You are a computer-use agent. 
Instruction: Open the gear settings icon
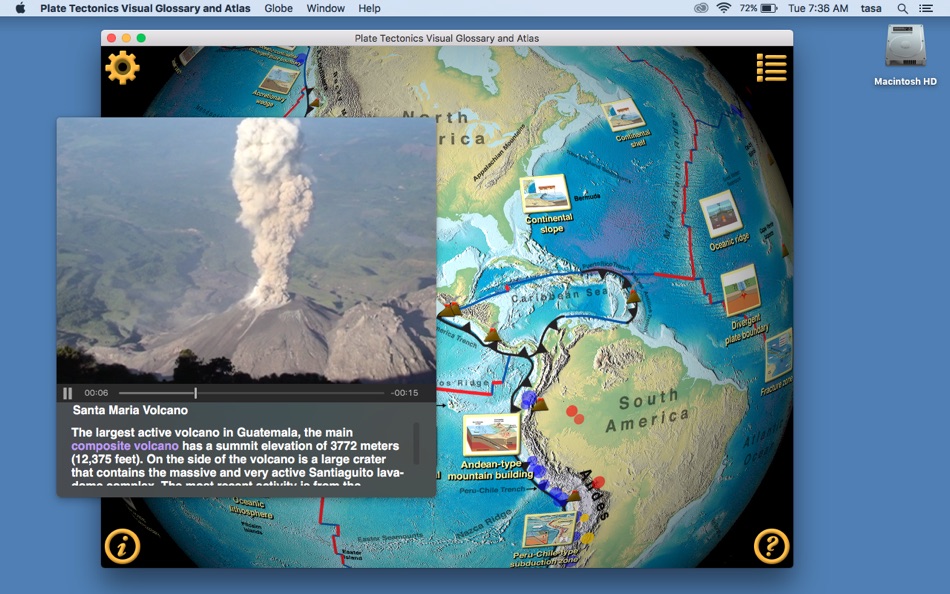pos(122,67)
